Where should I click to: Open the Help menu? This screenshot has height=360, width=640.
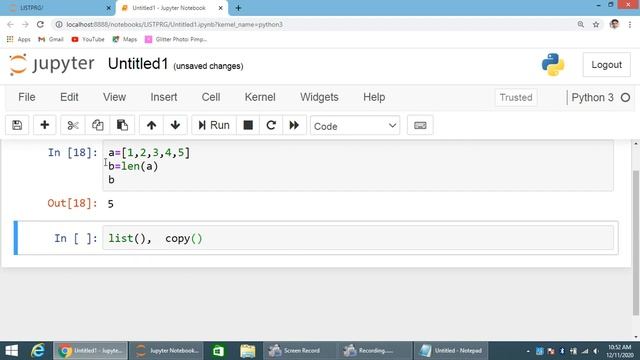374,97
